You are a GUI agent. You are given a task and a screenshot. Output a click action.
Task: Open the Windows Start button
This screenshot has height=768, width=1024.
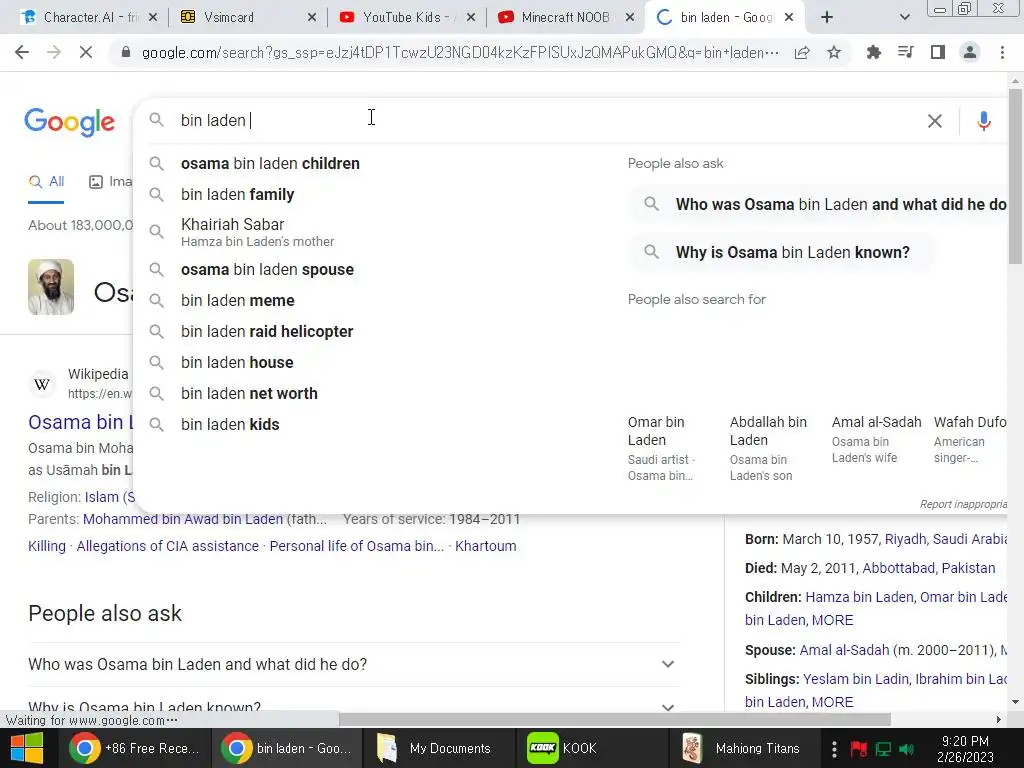[27, 748]
